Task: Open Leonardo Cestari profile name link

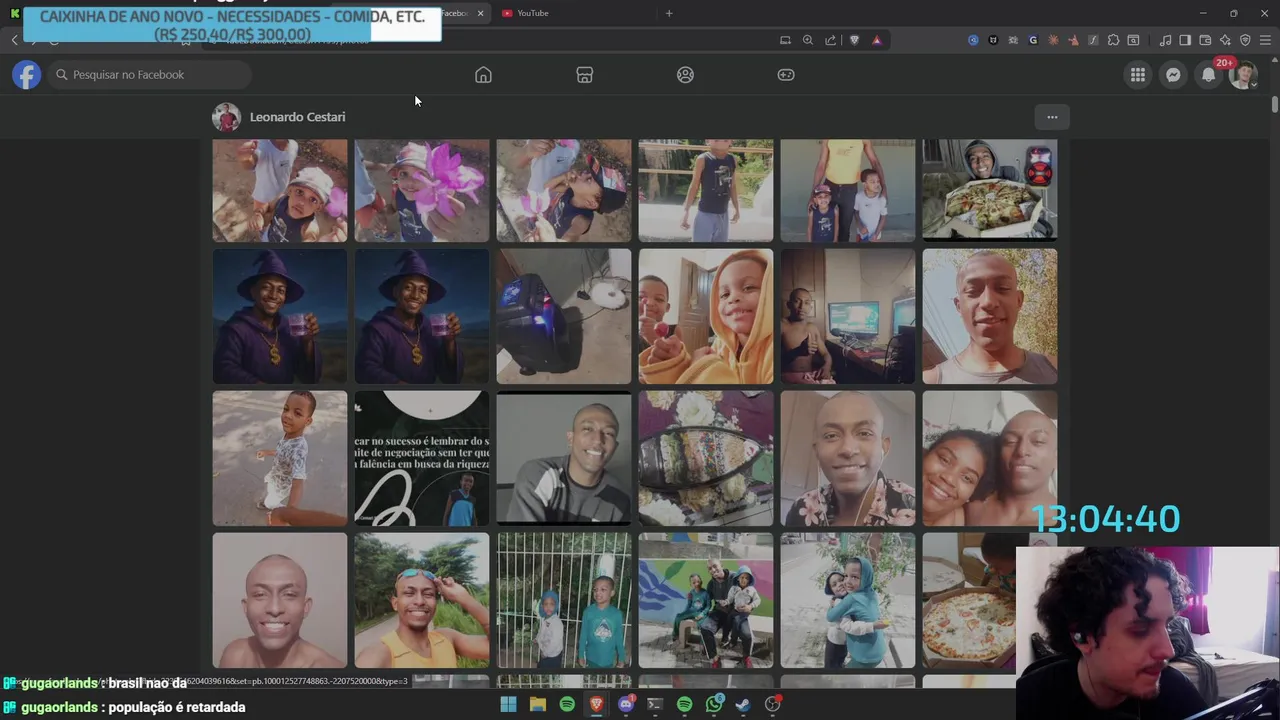Action: tap(297, 117)
